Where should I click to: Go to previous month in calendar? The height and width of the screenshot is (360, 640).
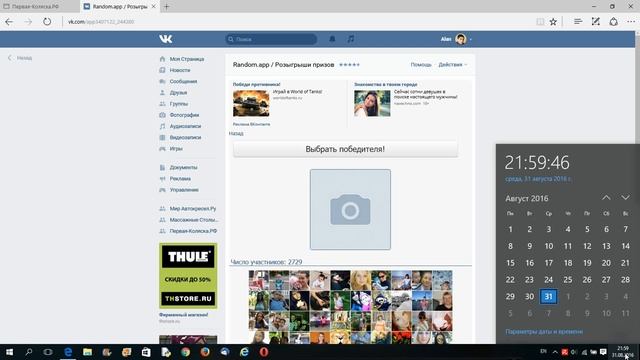(x=606, y=198)
